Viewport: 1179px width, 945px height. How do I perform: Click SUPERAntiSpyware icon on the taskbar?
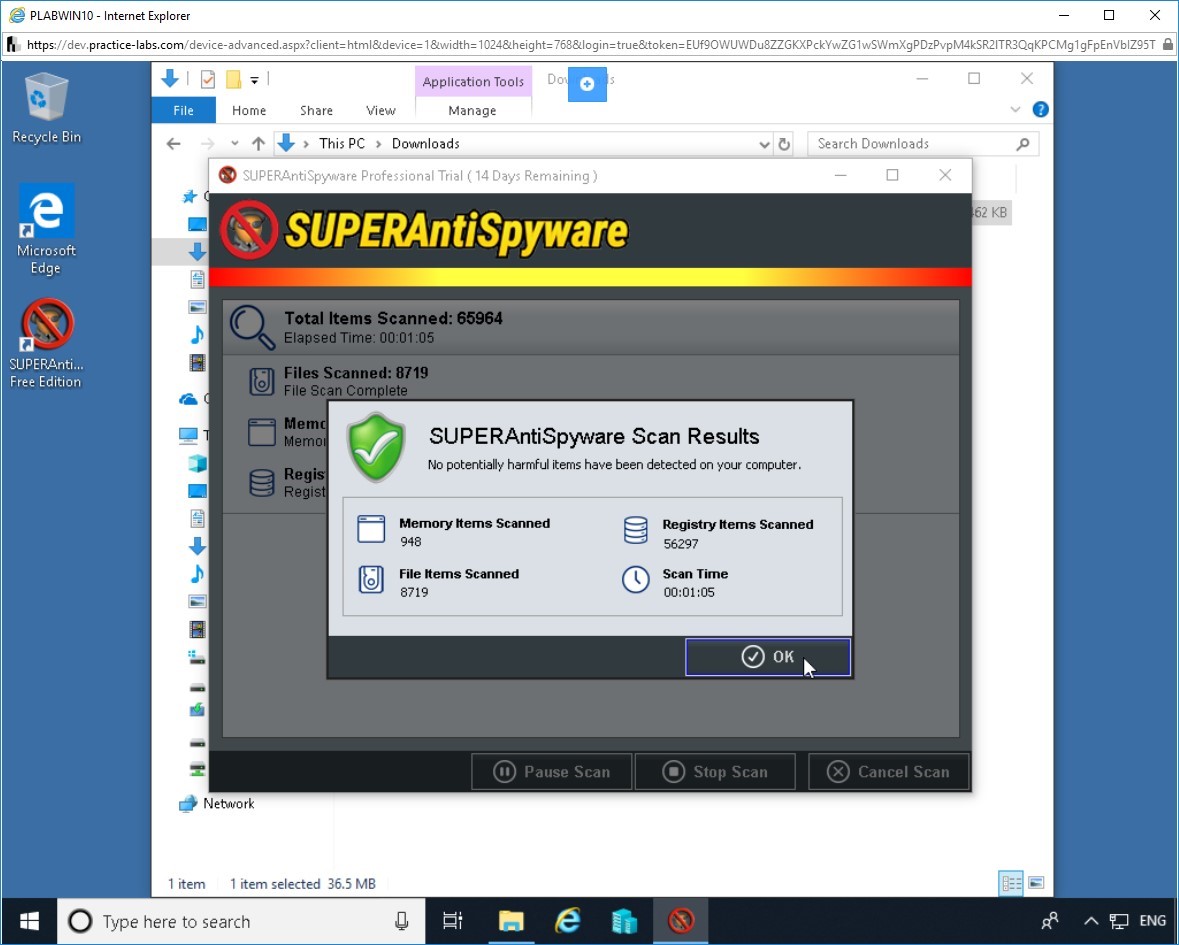(681, 921)
